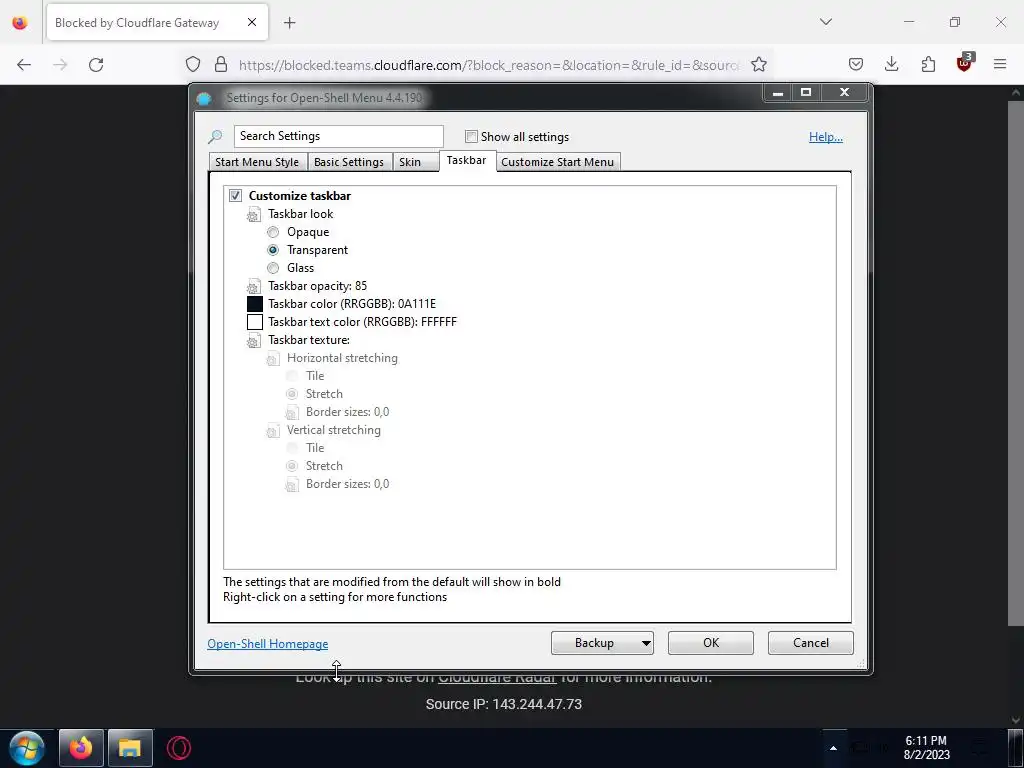Bookmark this page with the star icon
1024x768 pixels.
click(x=758, y=65)
